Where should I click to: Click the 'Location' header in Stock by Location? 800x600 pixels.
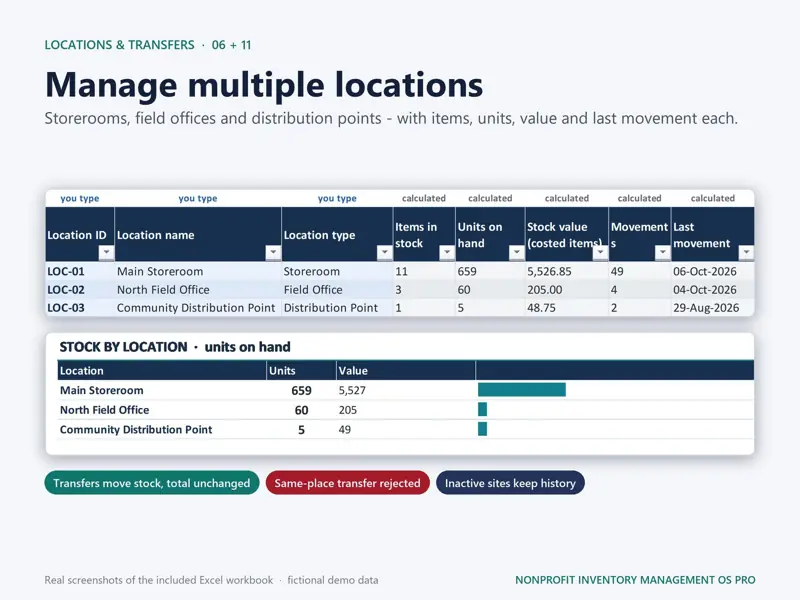tap(162, 370)
